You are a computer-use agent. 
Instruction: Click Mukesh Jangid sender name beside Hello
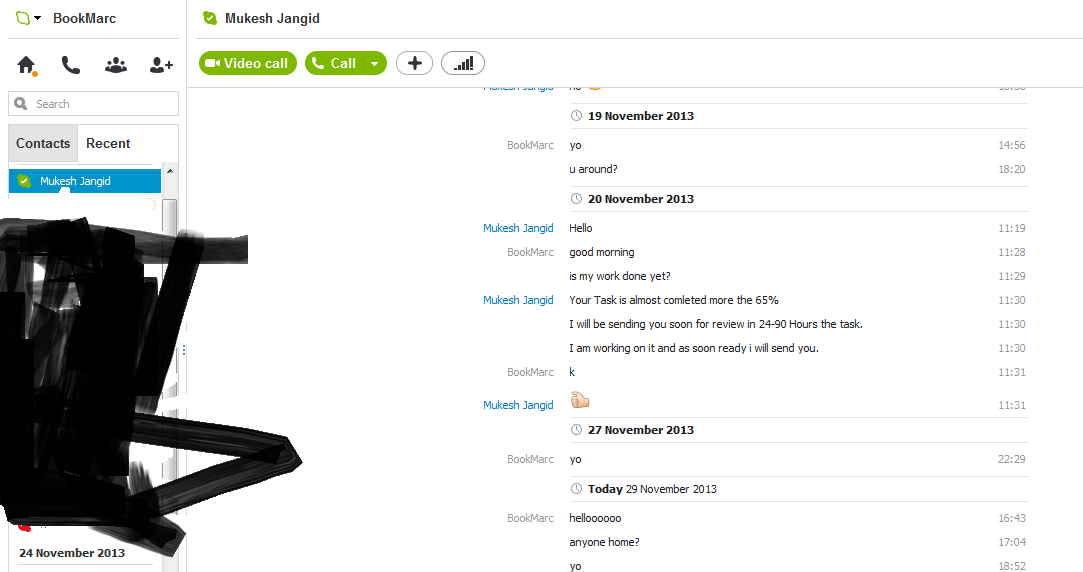click(518, 228)
